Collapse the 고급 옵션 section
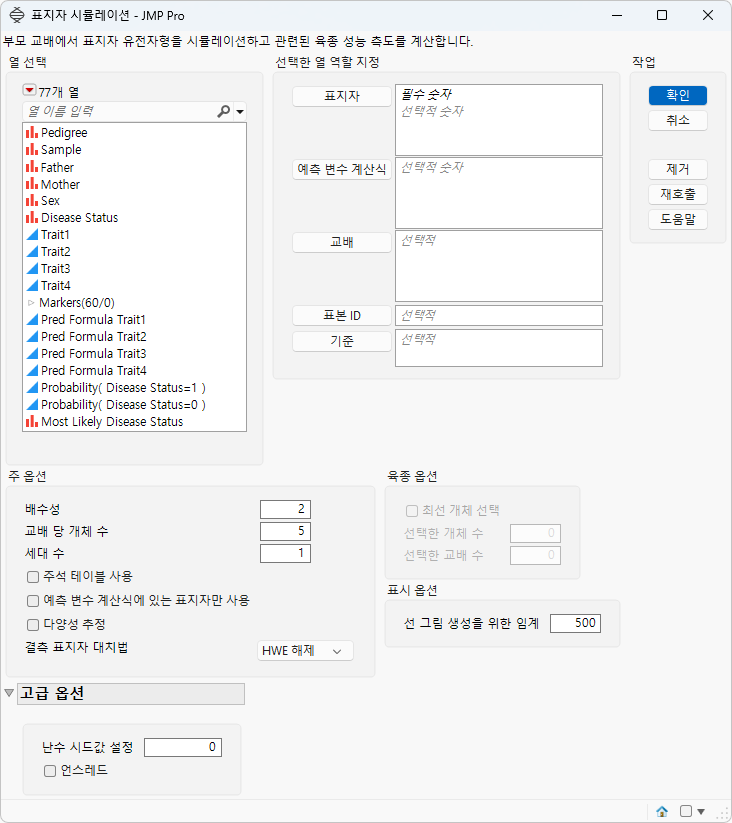732x823 pixels. pyautogui.click(x=9, y=693)
